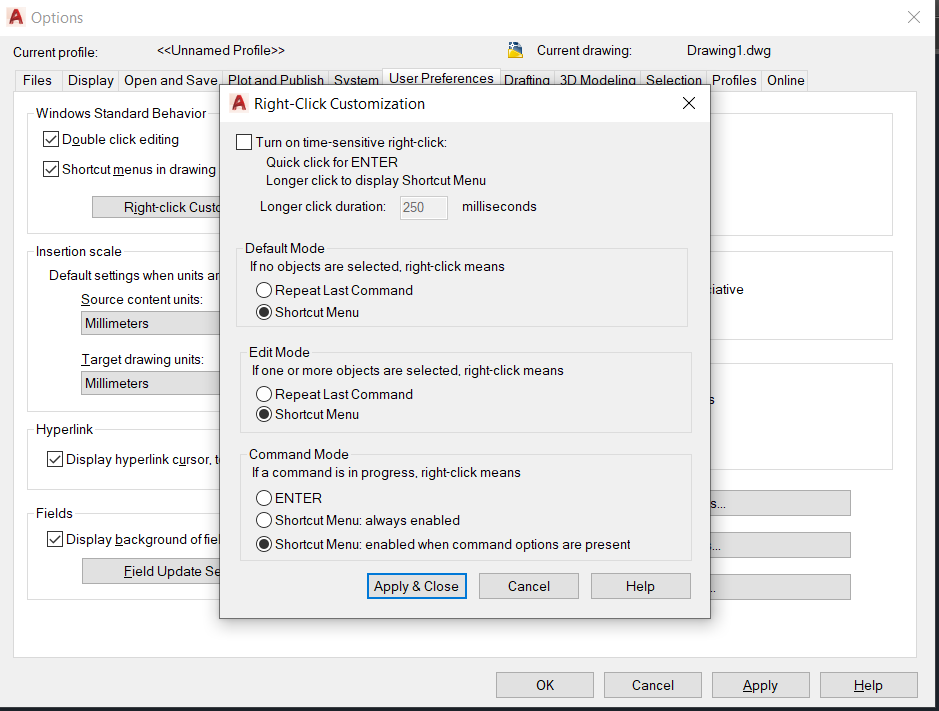939x711 pixels.
Task: Toggle Shortcut menus in drawing area checkbox
Action: pyautogui.click(x=51, y=169)
